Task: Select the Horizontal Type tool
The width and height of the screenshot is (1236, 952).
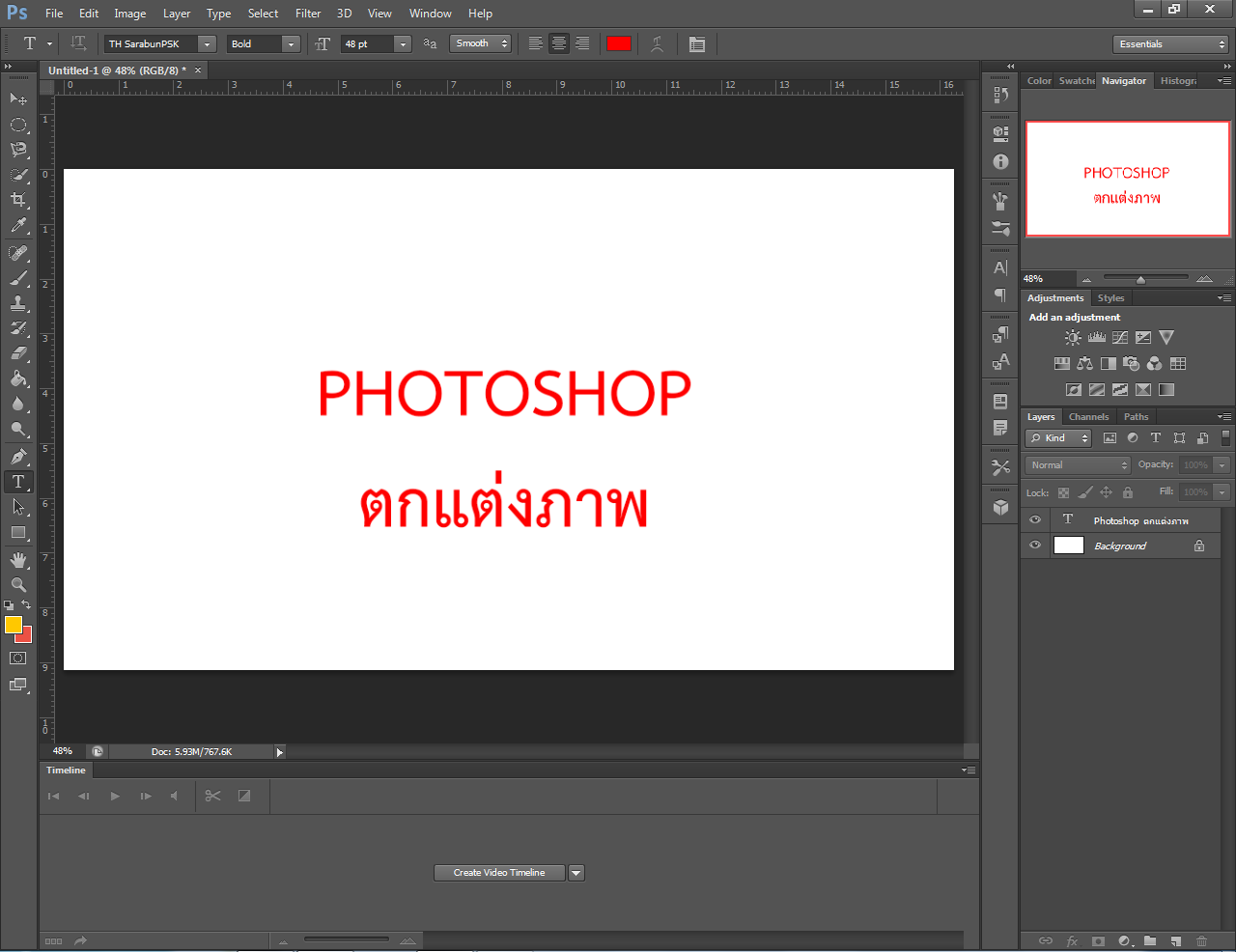Action: tap(18, 481)
